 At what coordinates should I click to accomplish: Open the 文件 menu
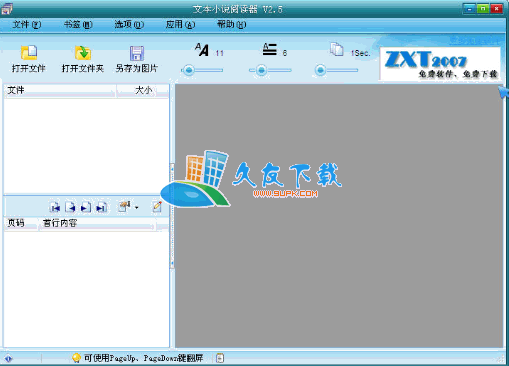[27, 25]
